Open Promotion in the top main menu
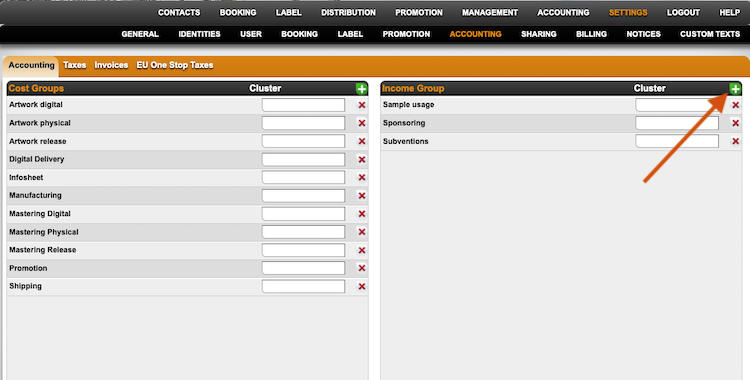750x380 pixels. coord(419,12)
